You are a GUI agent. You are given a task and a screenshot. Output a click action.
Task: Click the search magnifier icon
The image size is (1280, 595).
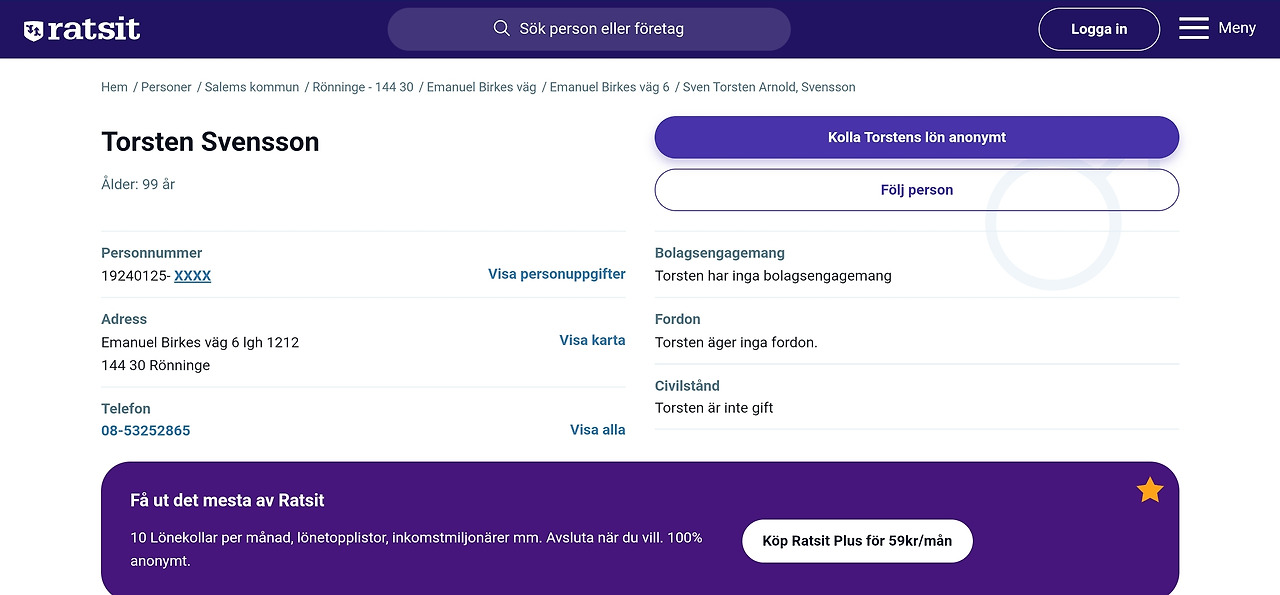coord(502,29)
